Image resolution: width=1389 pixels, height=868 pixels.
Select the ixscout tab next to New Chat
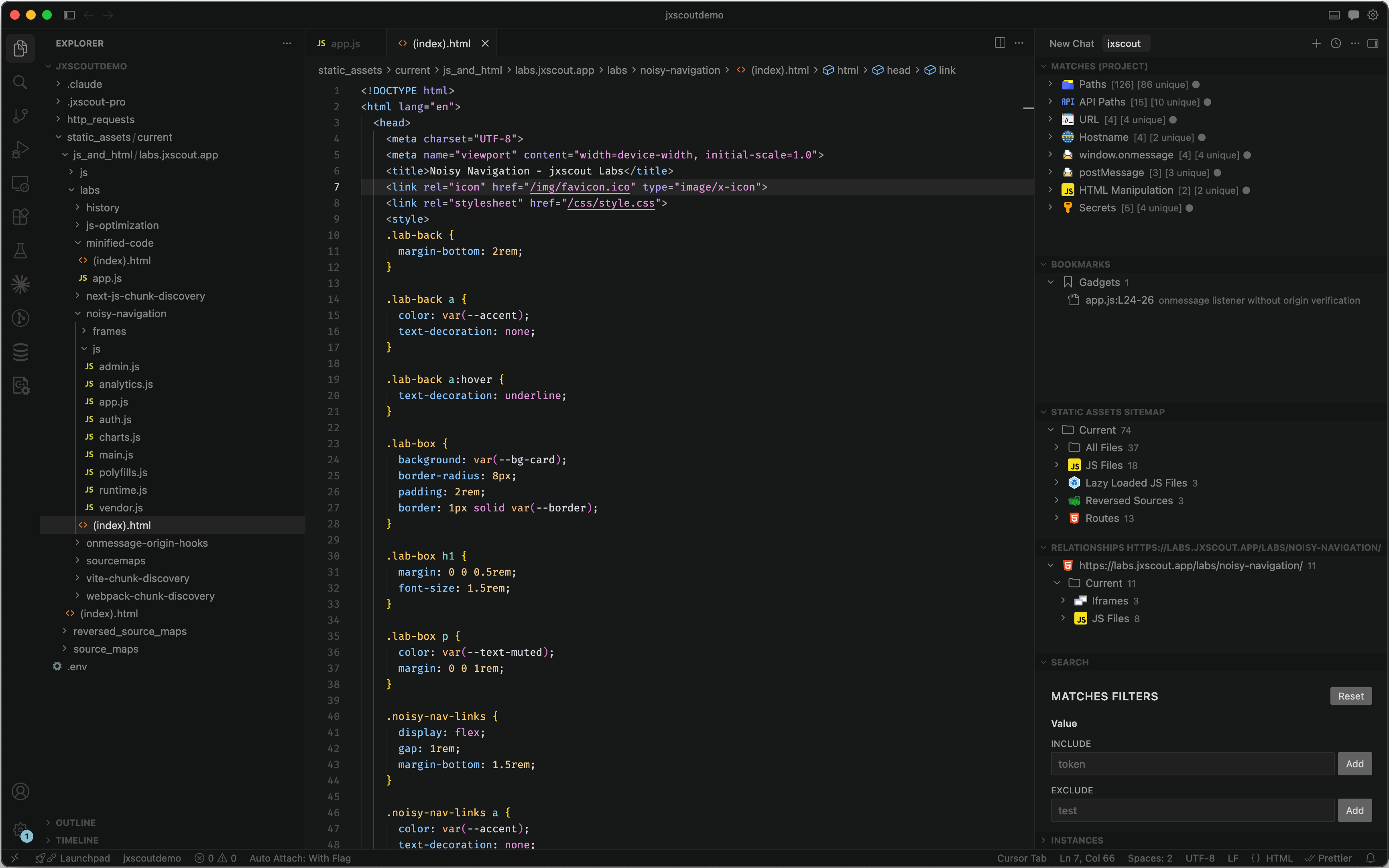[x=1124, y=43]
